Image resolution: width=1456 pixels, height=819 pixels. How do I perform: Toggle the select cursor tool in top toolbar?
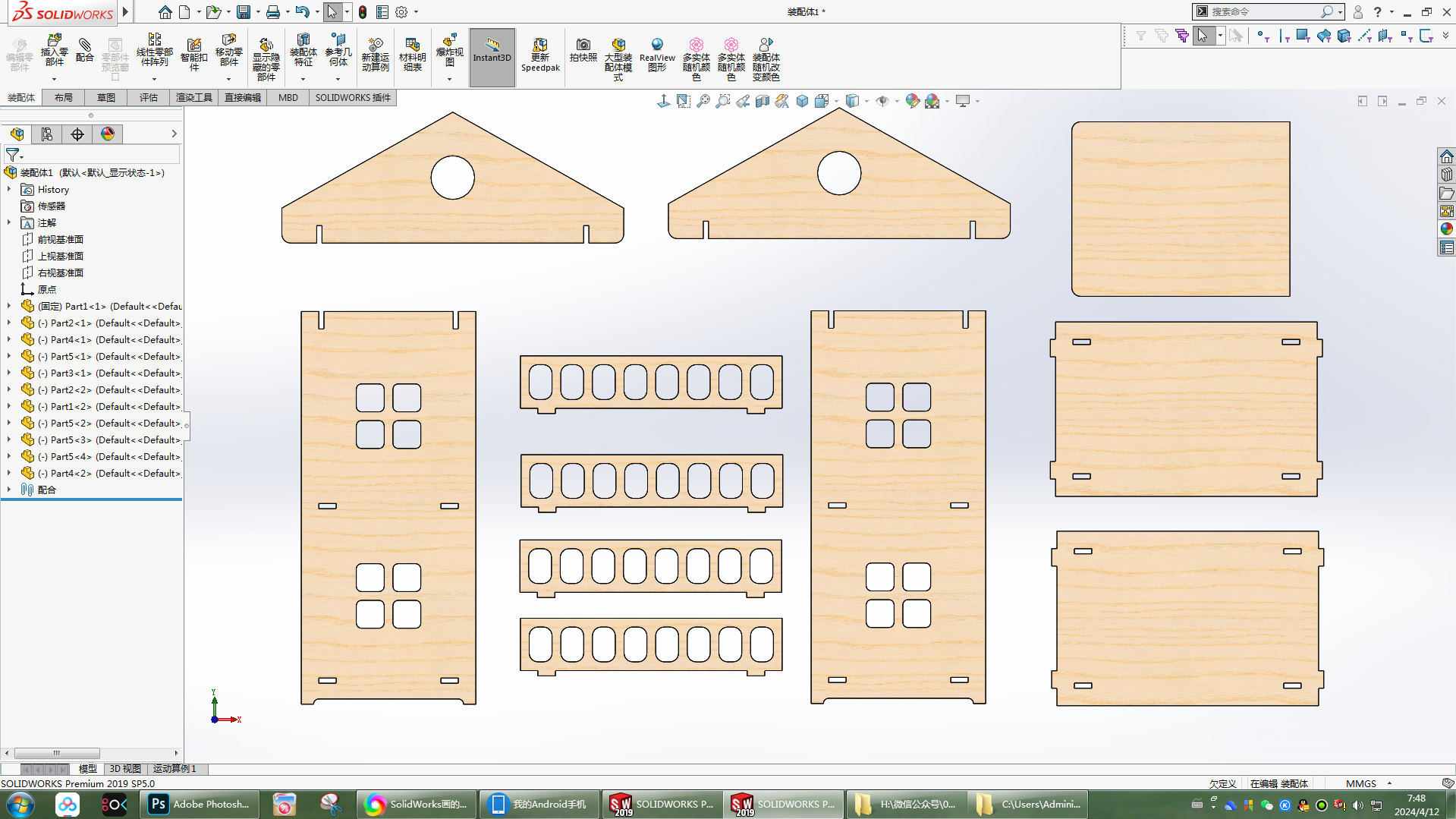coord(332,12)
